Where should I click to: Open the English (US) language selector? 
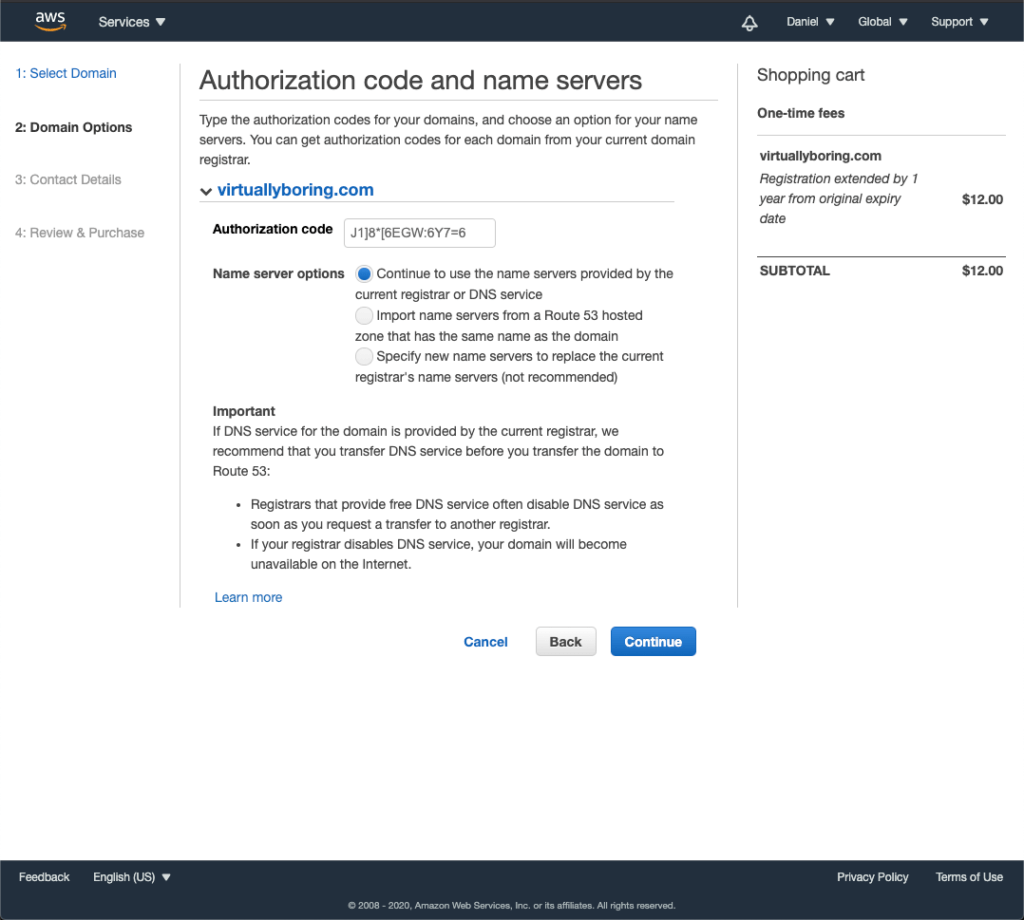coord(131,877)
